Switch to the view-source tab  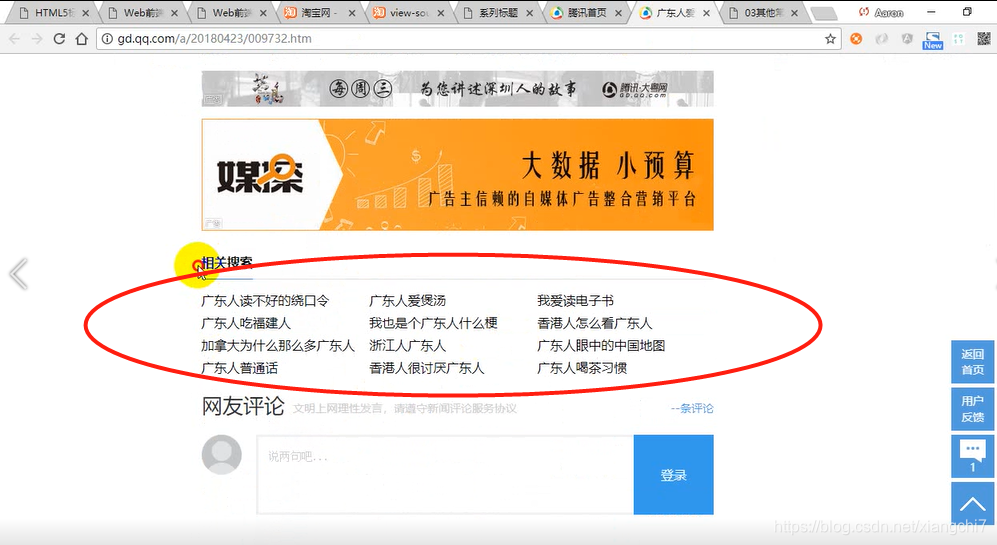pyautogui.click(x=408, y=13)
